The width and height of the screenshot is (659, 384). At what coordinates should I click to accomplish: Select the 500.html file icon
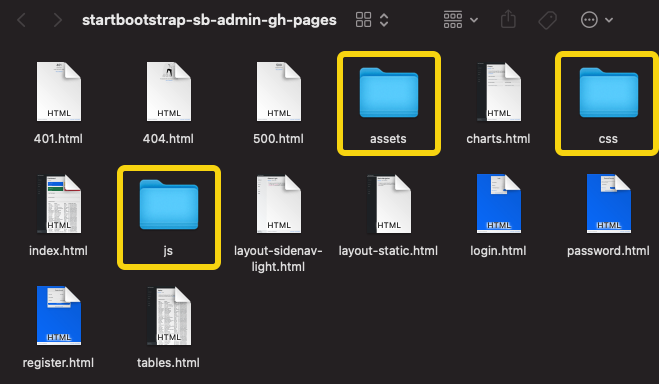pos(279,92)
